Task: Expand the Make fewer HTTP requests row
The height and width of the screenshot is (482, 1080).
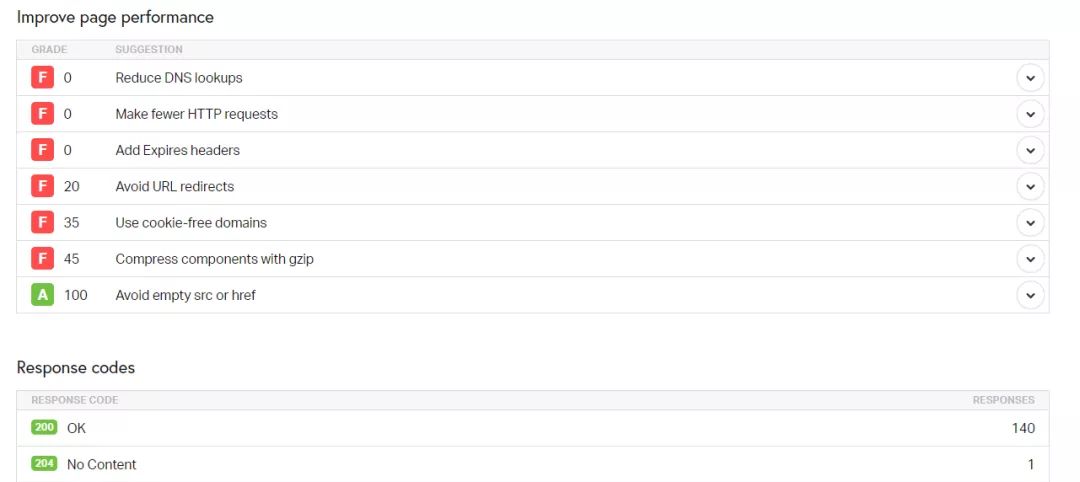Action: (1030, 114)
